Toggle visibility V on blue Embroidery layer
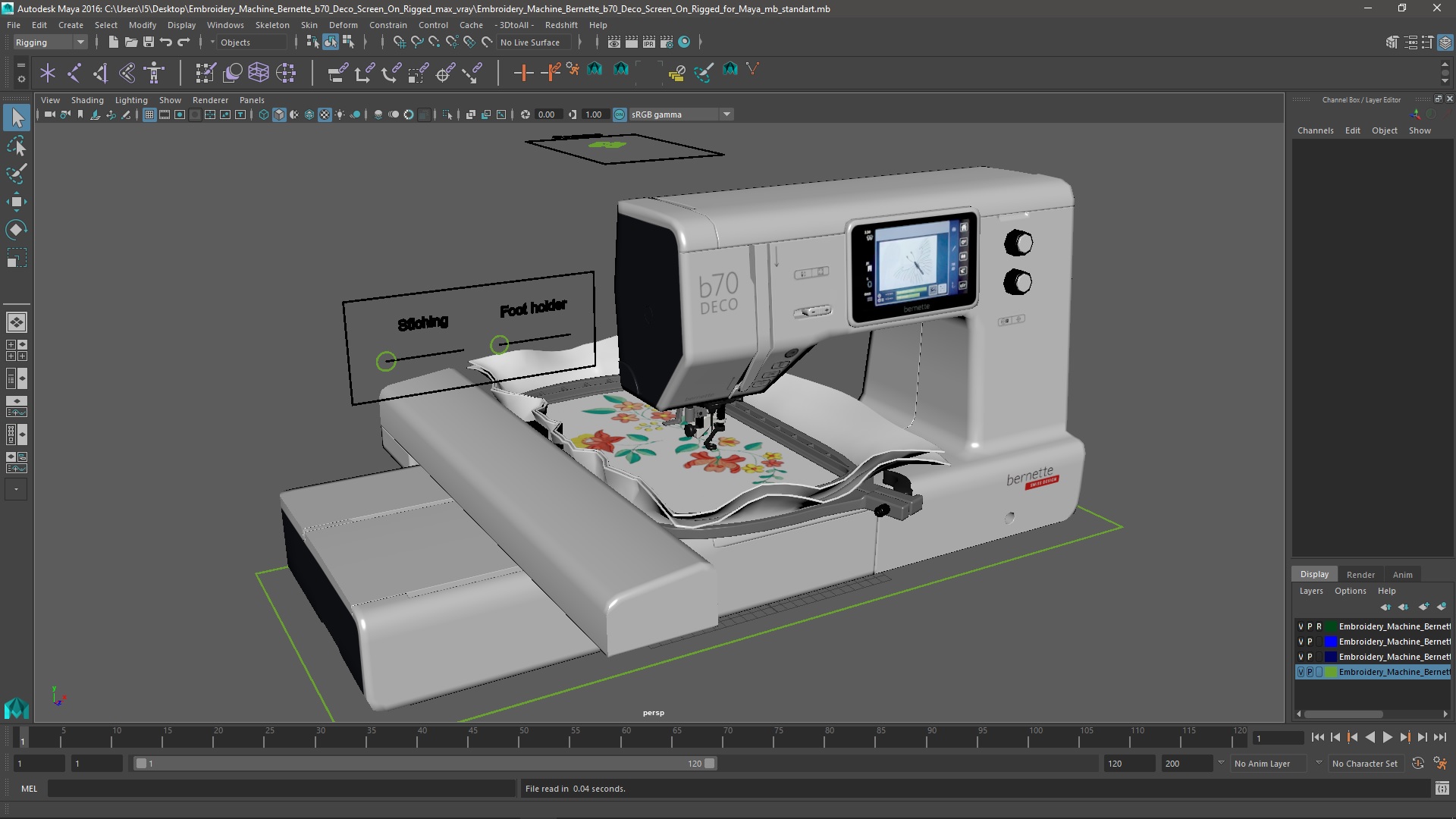 tap(1301, 642)
